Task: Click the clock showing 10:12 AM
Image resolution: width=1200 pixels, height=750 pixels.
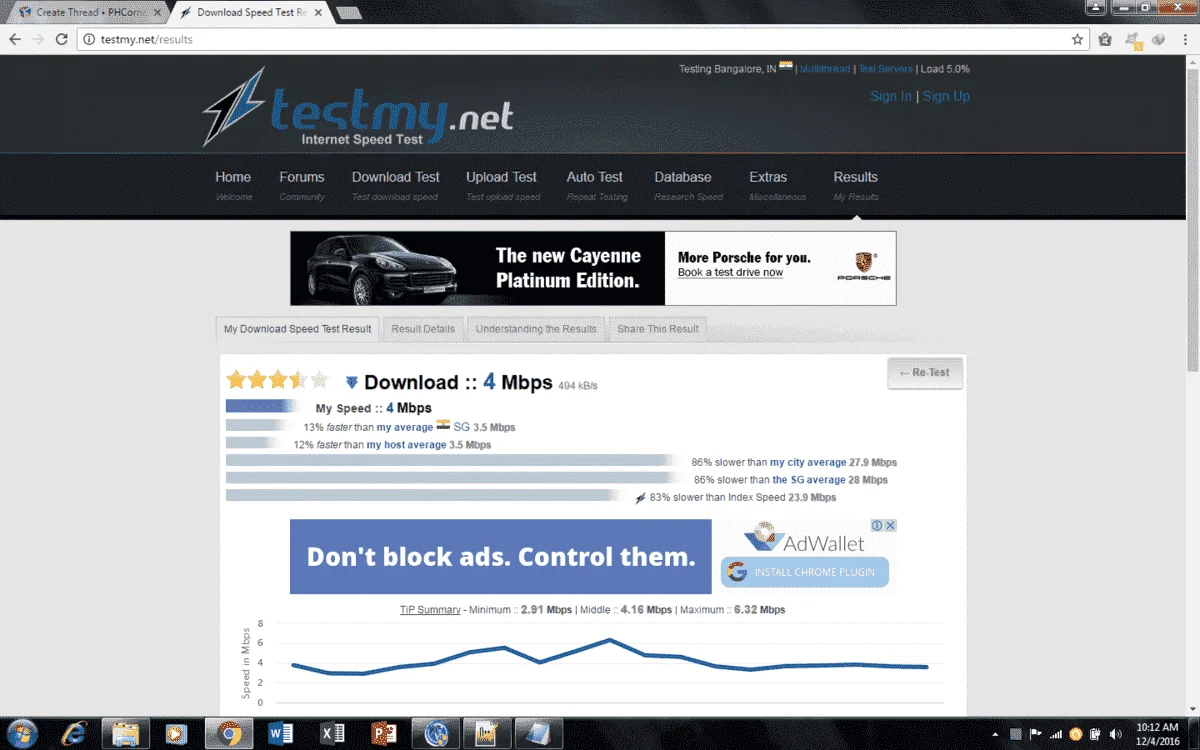Action: (x=1157, y=727)
